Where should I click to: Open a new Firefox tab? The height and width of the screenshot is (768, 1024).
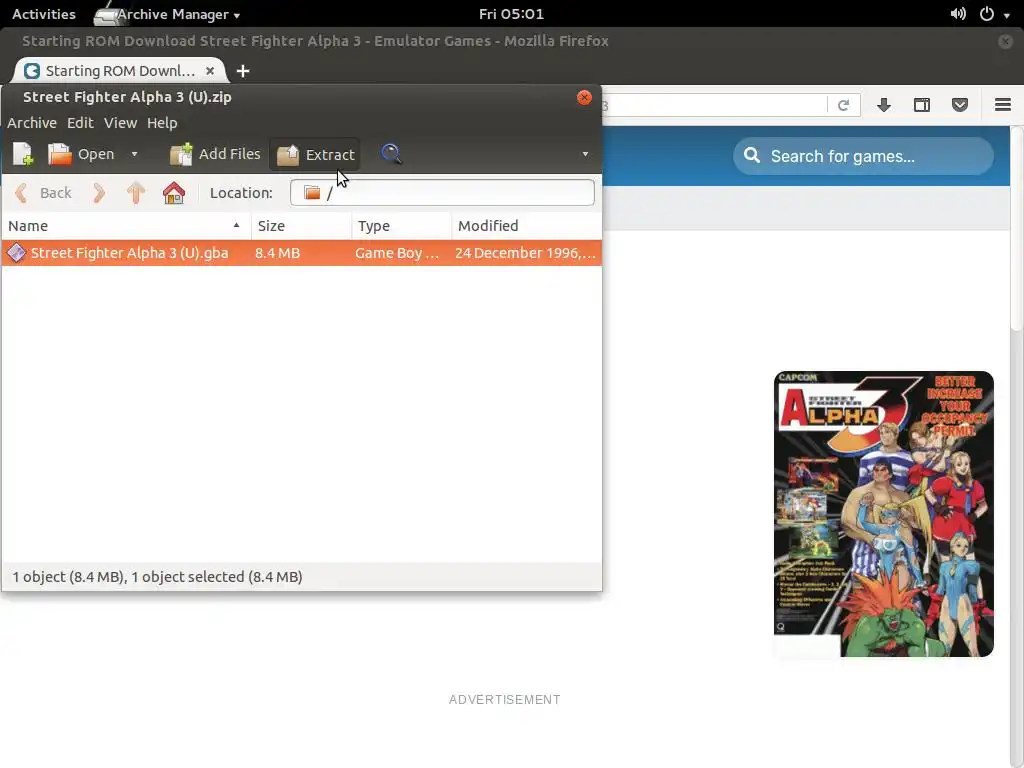pos(243,71)
